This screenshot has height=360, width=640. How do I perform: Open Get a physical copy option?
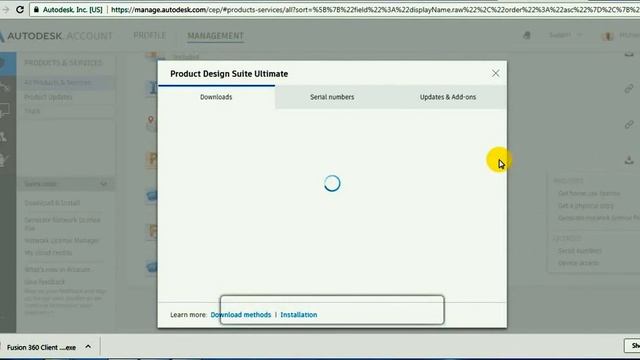coord(586,206)
